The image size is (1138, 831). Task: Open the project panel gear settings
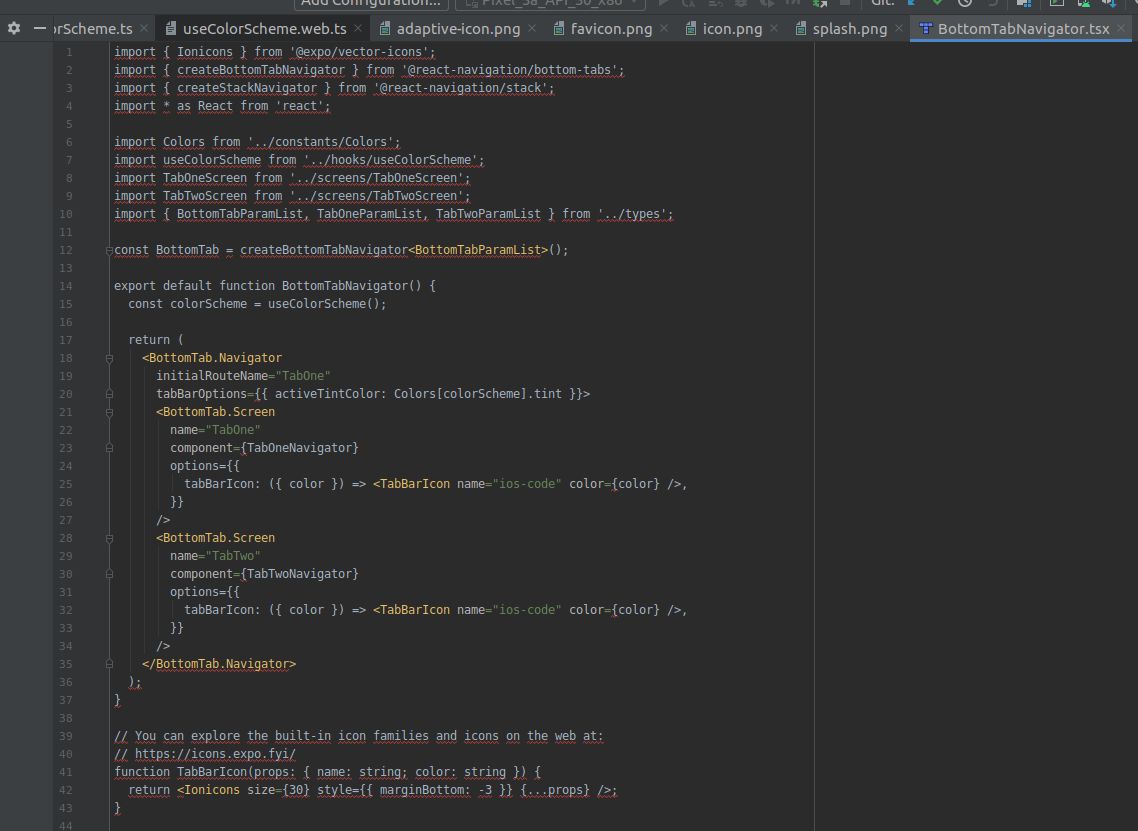(x=14, y=28)
